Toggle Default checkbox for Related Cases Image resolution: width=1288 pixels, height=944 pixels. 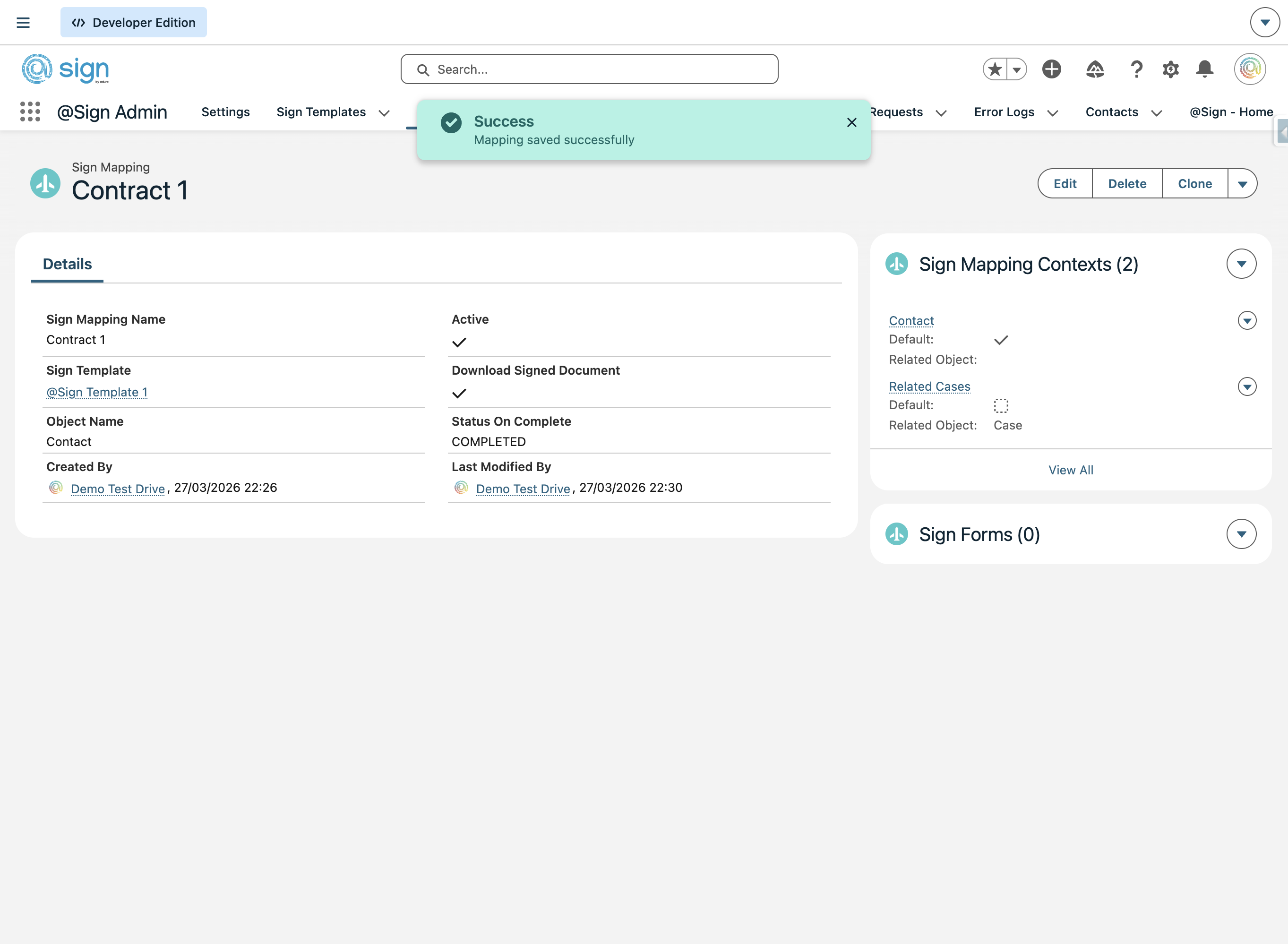pos(1001,406)
